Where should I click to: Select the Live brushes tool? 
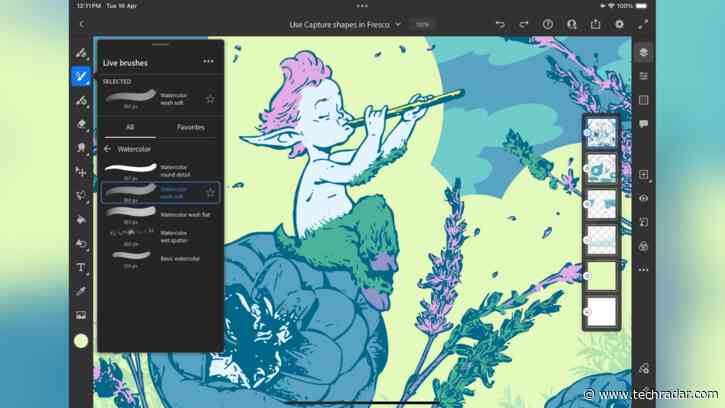click(81, 76)
